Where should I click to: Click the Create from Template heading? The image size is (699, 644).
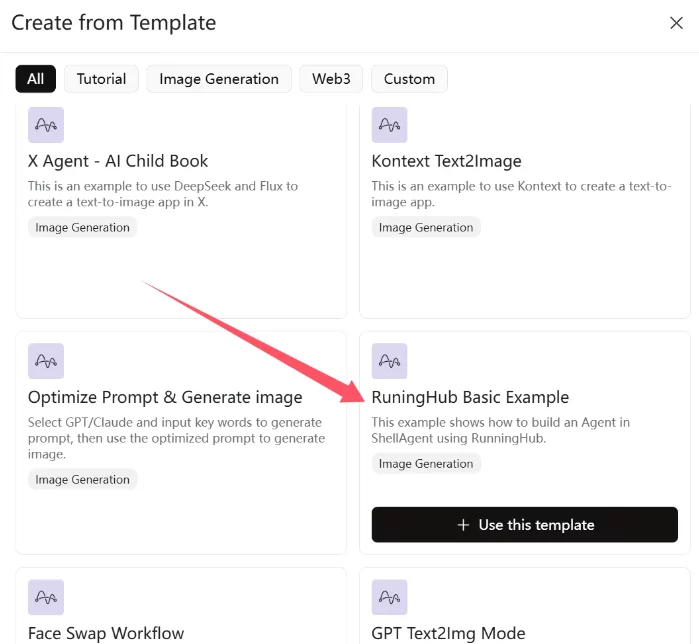point(114,23)
